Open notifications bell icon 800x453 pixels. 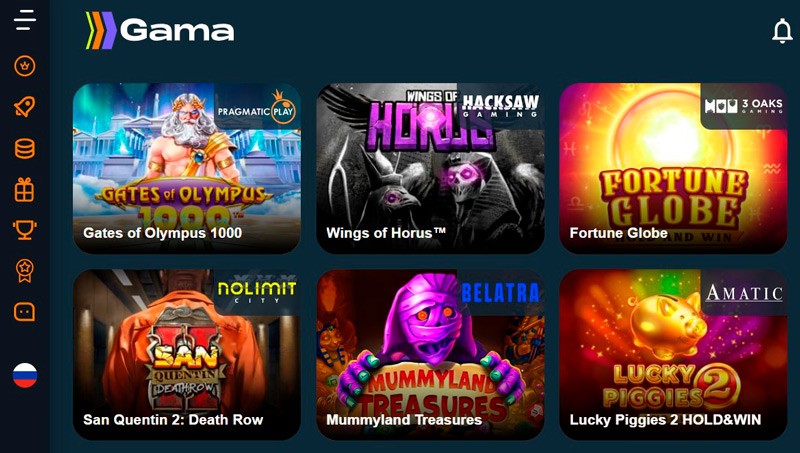click(x=782, y=31)
